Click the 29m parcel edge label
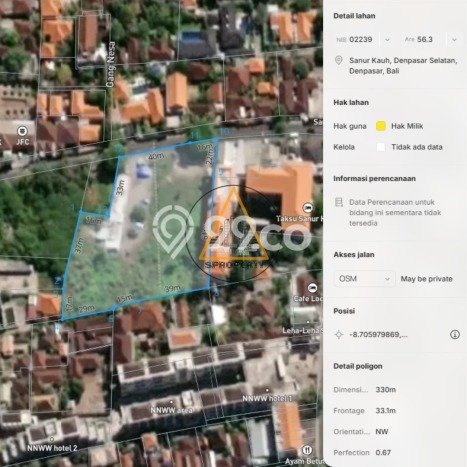The height and width of the screenshot is (467, 467). coord(86,309)
